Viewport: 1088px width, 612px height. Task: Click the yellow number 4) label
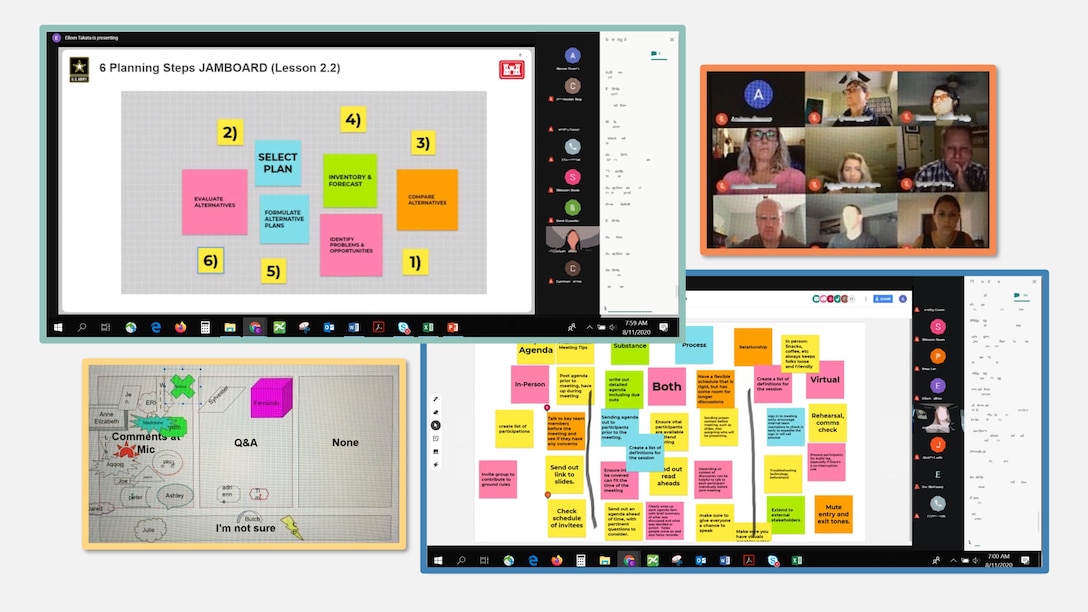pyautogui.click(x=352, y=119)
